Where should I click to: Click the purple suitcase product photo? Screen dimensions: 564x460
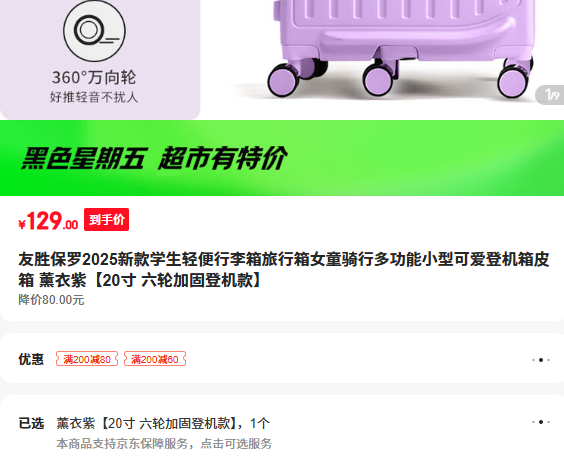click(x=397, y=49)
